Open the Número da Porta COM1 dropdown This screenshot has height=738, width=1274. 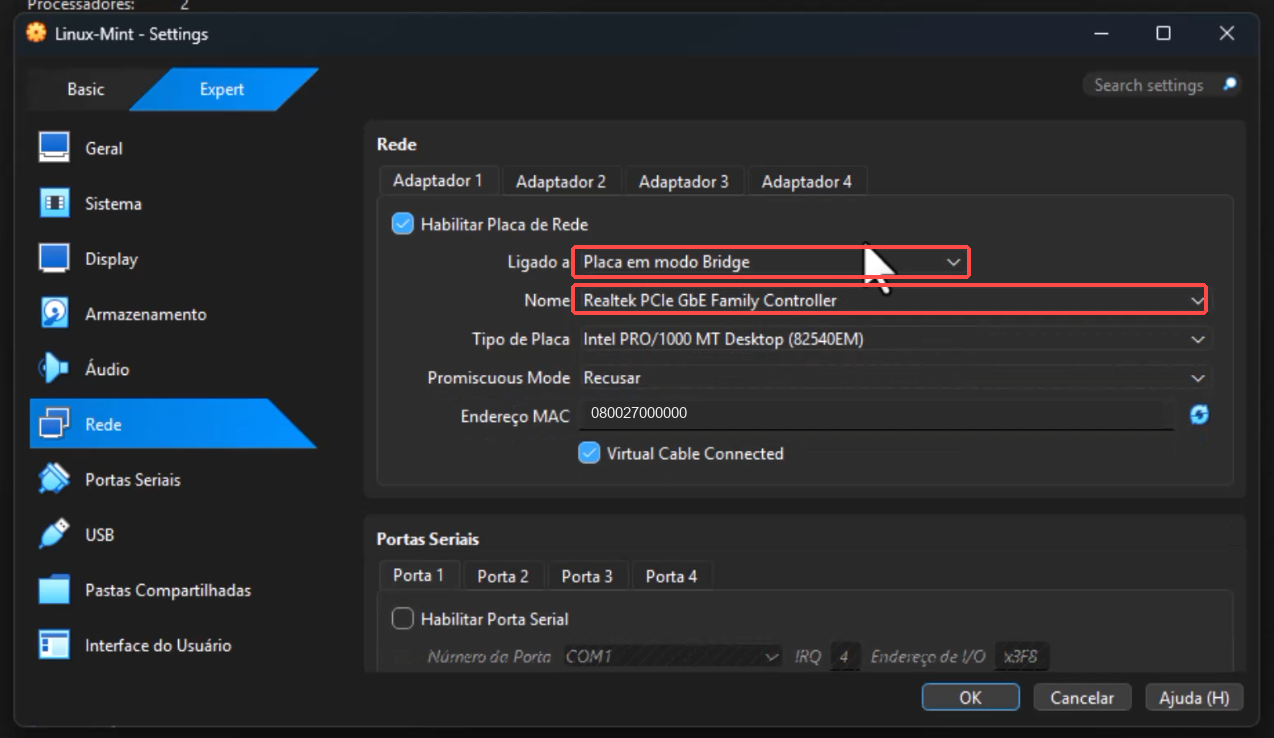coord(671,657)
